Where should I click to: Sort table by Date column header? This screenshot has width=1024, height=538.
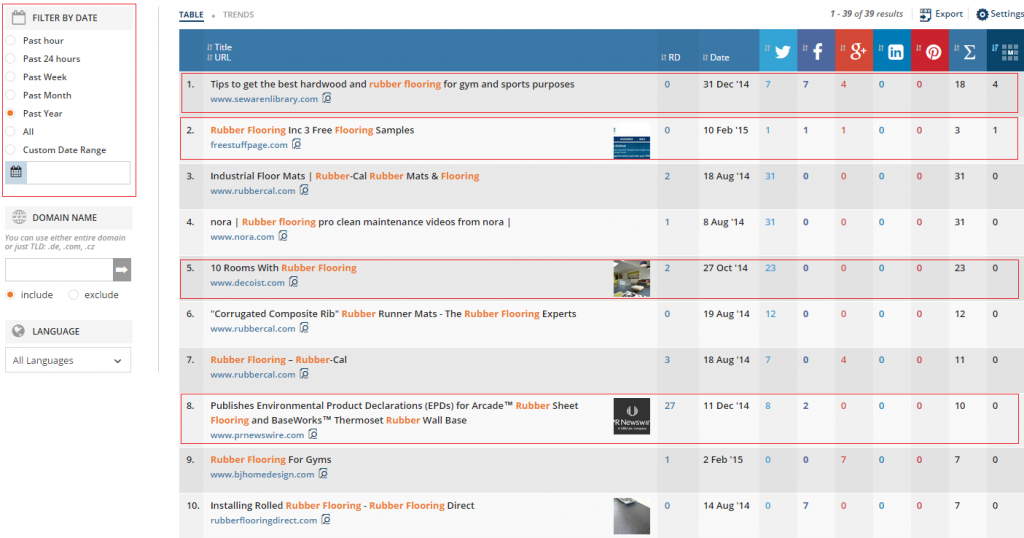[x=718, y=58]
